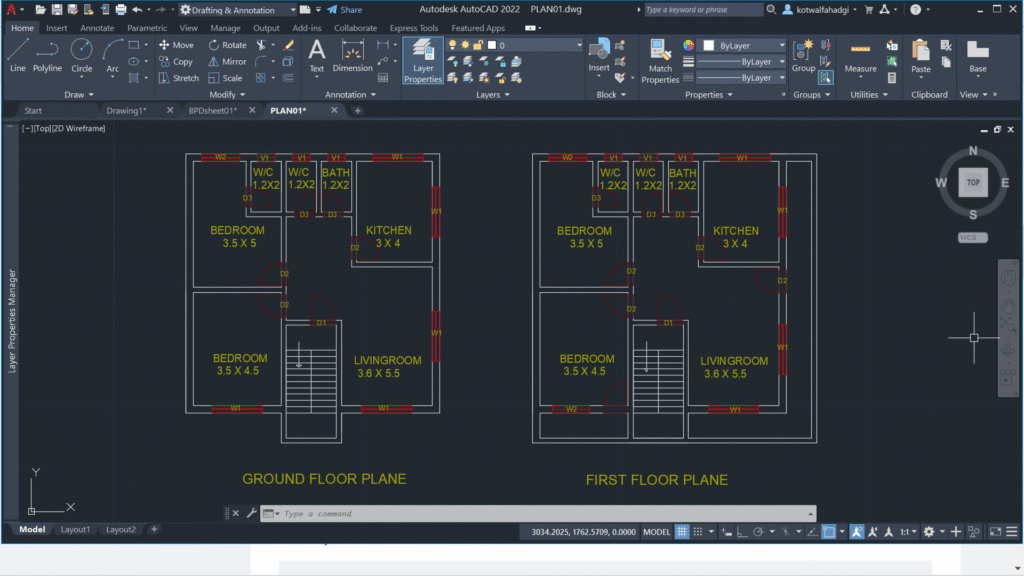Toggle group selection on/off icon
This screenshot has height=576, width=1024.
tap(825, 78)
